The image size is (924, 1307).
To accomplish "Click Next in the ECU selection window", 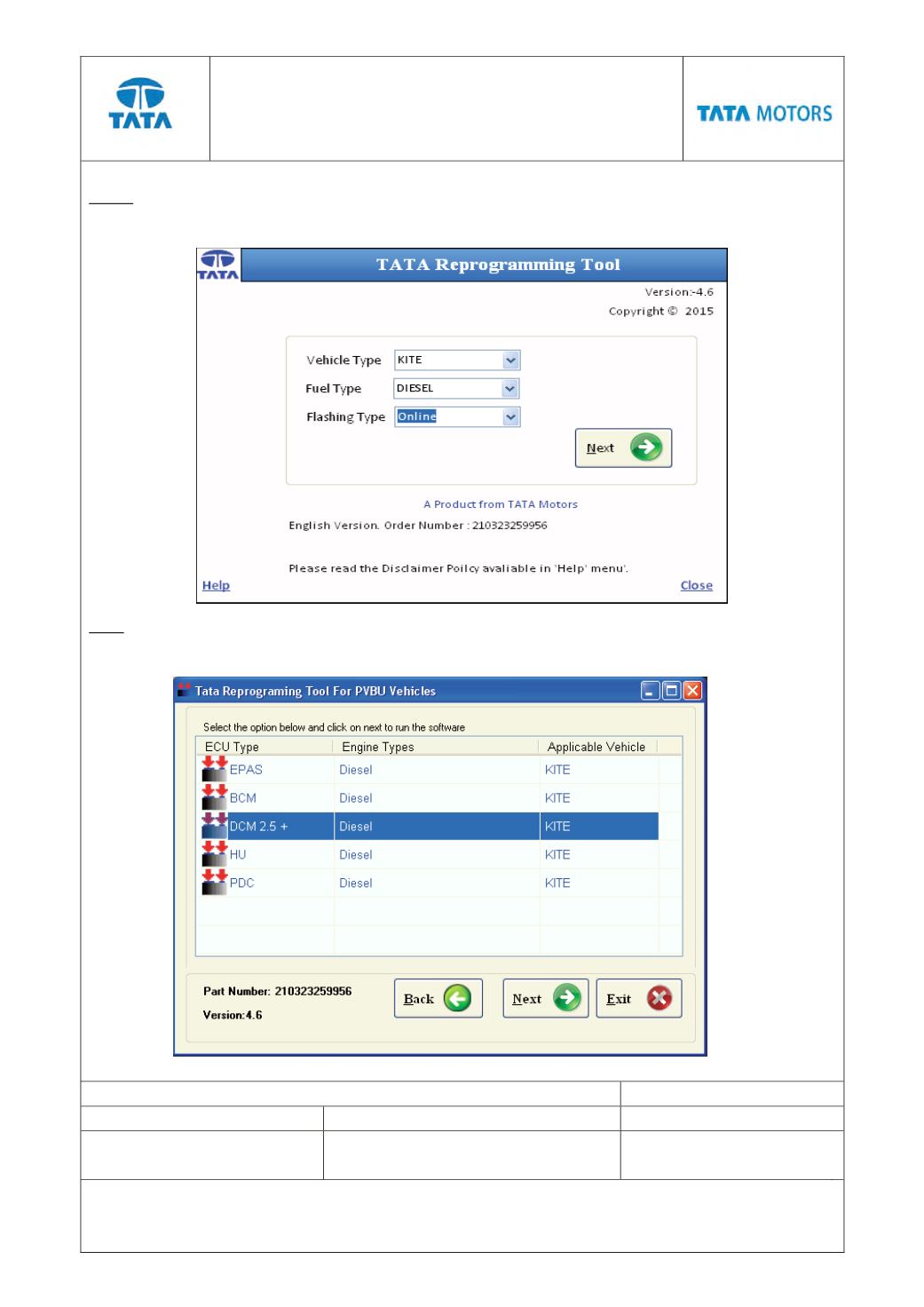I will (546, 999).
